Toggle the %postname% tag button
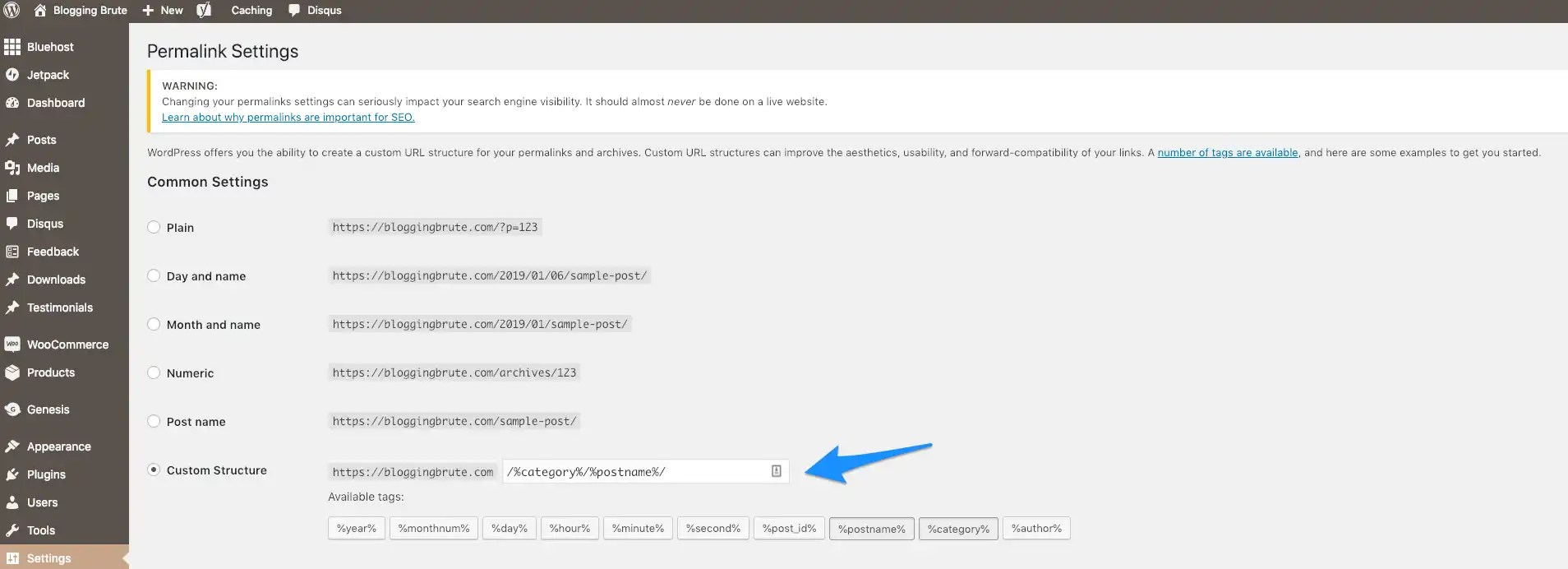The image size is (1568, 569). [872, 529]
